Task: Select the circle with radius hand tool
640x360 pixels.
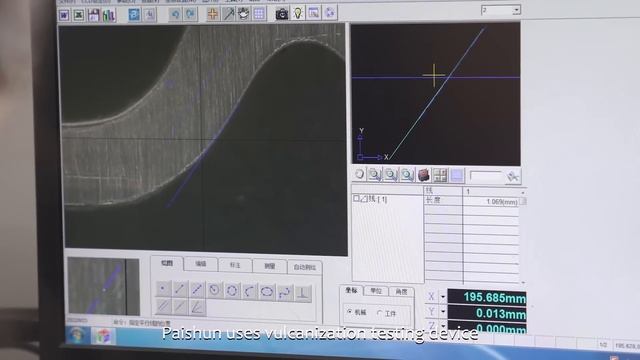Action: pyautogui.click(x=214, y=290)
